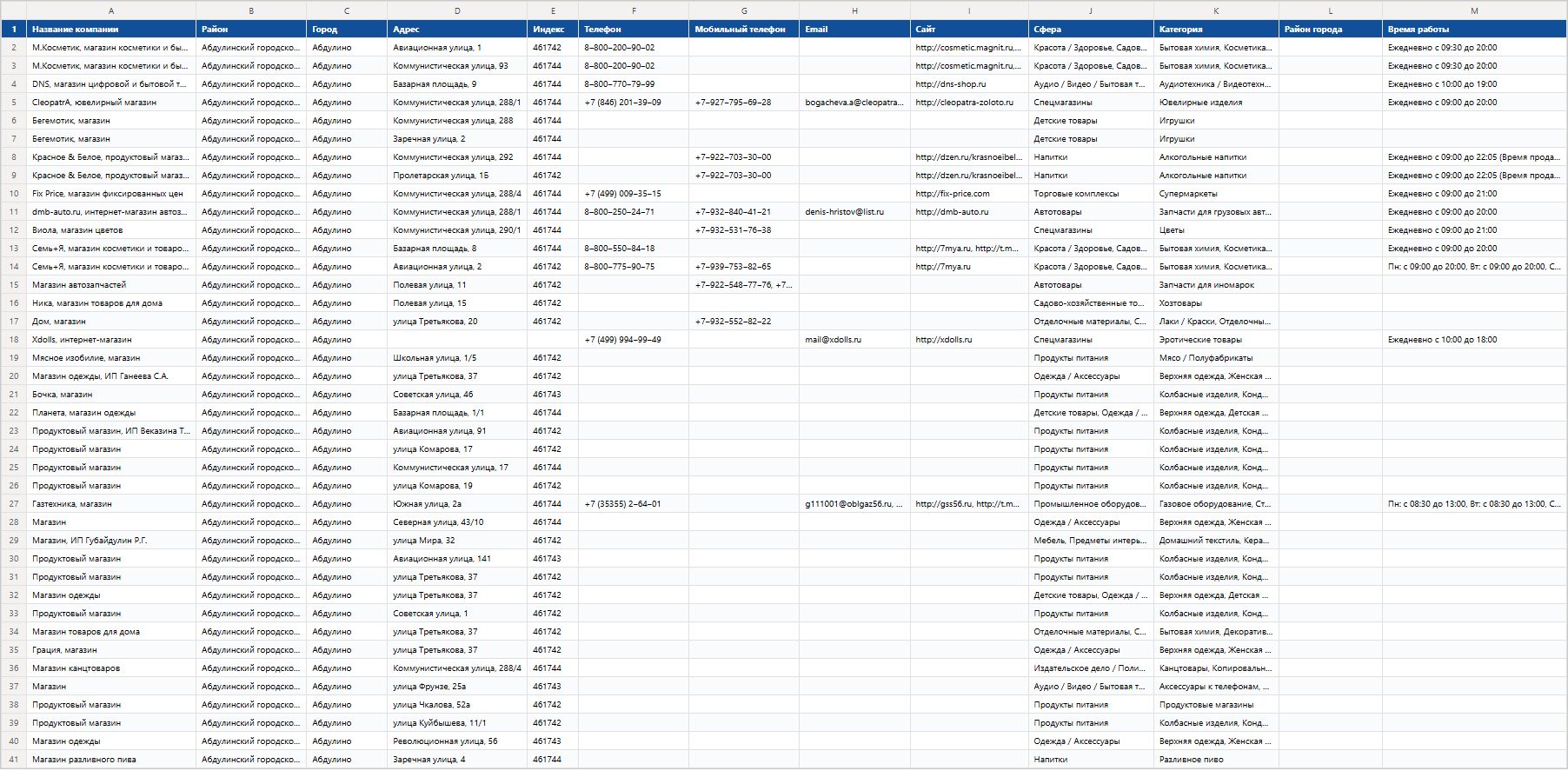Select the mobile number '+7-932-531-76-38'
This screenshot has height=784, width=1568.
(744, 229)
